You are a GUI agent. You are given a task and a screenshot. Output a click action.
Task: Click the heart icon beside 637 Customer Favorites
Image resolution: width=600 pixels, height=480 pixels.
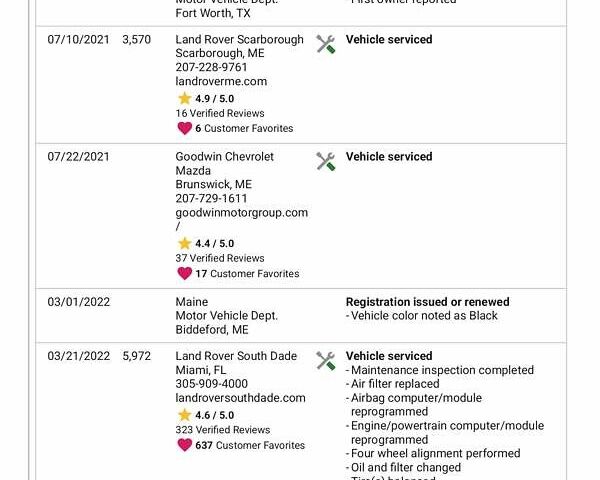click(184, 445)
